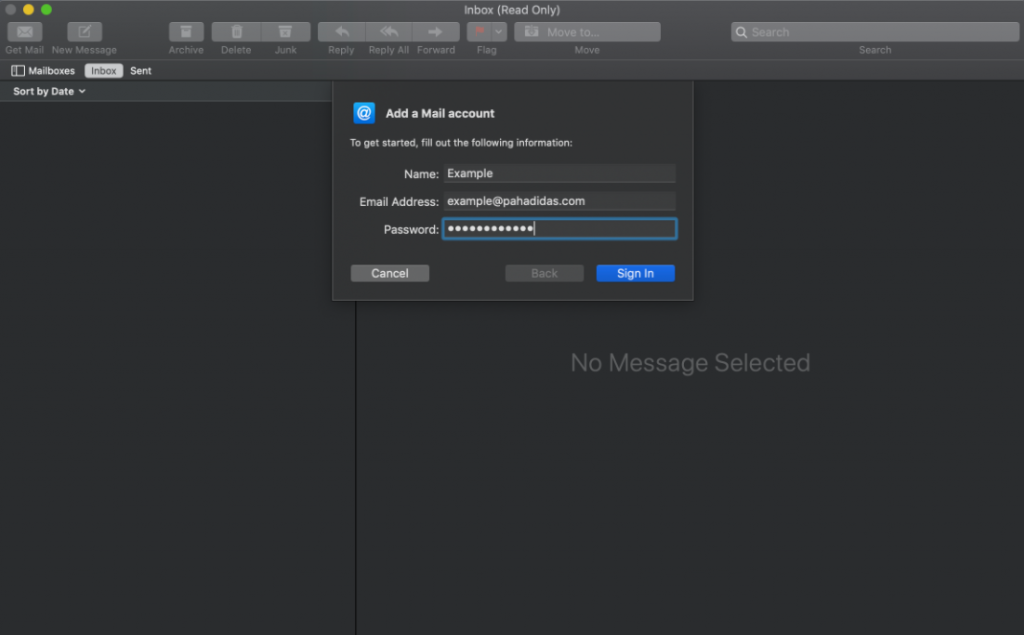The height and width of the screenshot is (635, 1024).
Task: Compose with the New Message icon
Action: pos(84,32)
